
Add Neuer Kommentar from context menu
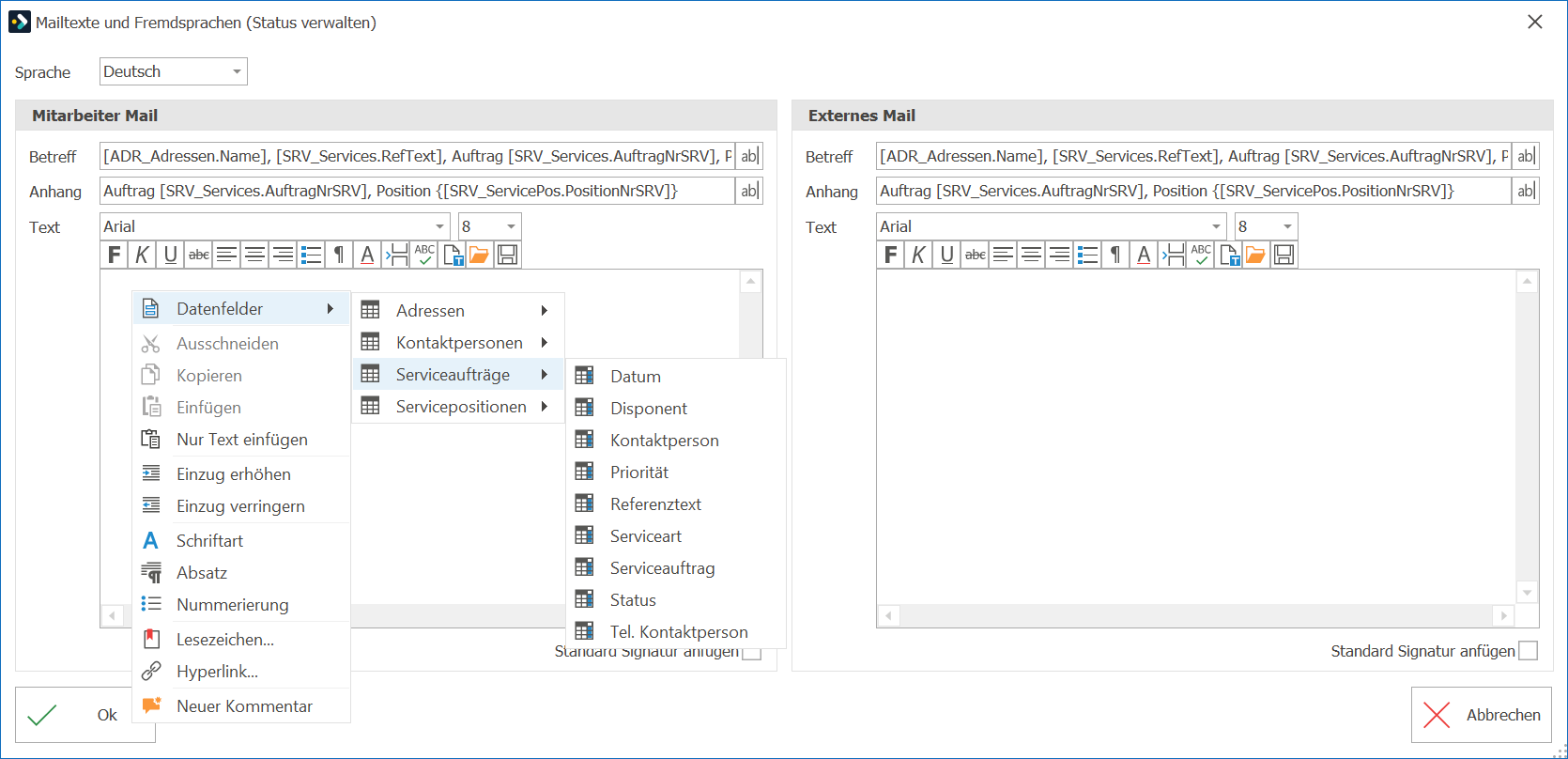241,706
